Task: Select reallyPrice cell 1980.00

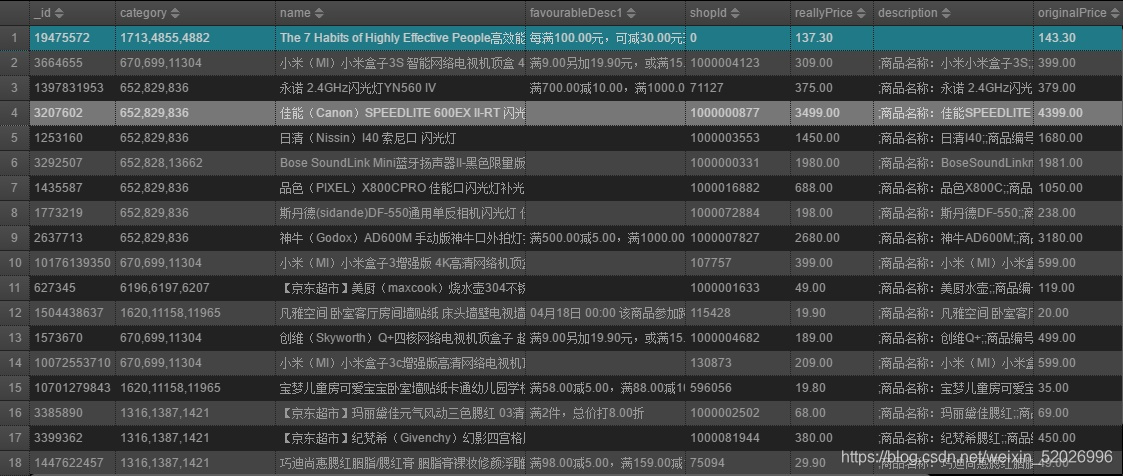Action: tap(832, 163)
